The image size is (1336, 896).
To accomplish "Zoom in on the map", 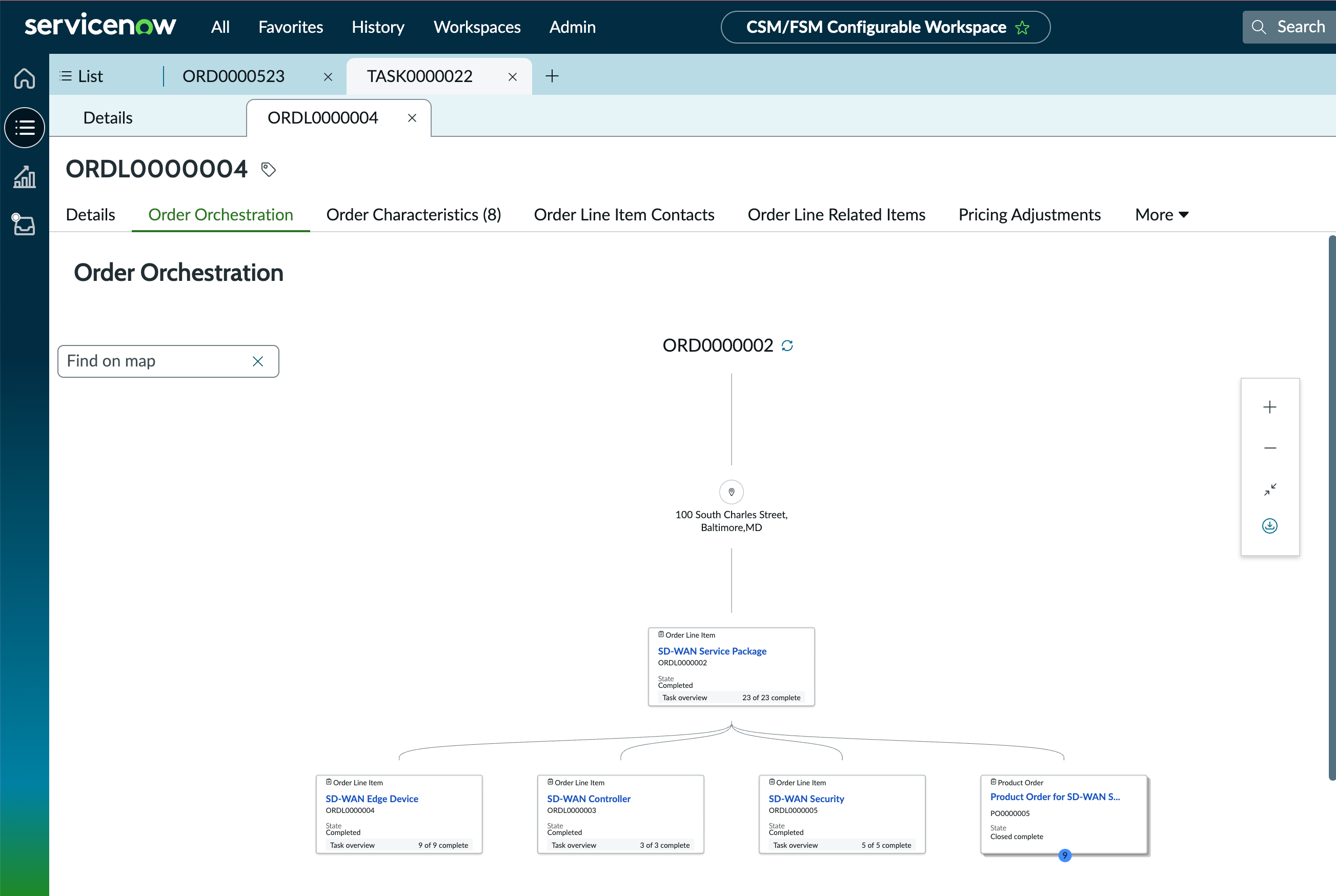I will coord(1270,407).
